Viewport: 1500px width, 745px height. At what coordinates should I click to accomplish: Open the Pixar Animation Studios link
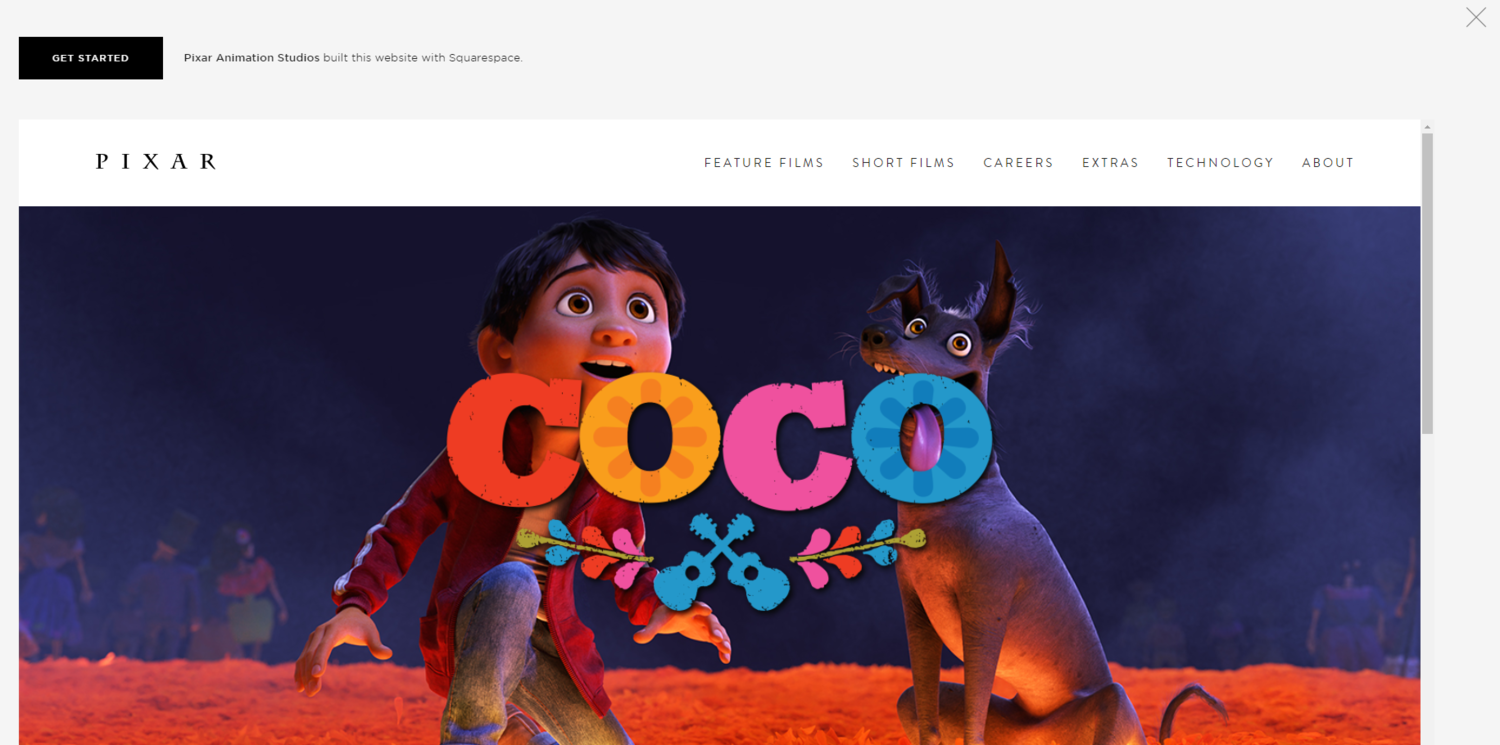tap(252, 58)
